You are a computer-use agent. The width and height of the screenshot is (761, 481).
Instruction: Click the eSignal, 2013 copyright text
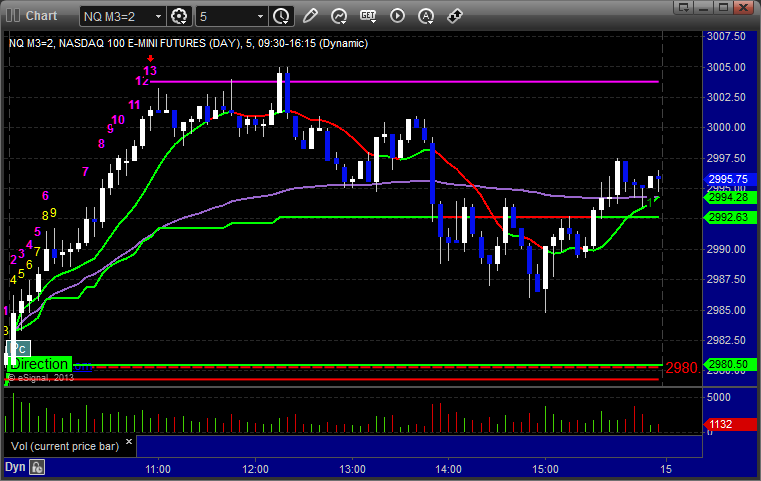[41, 378]
